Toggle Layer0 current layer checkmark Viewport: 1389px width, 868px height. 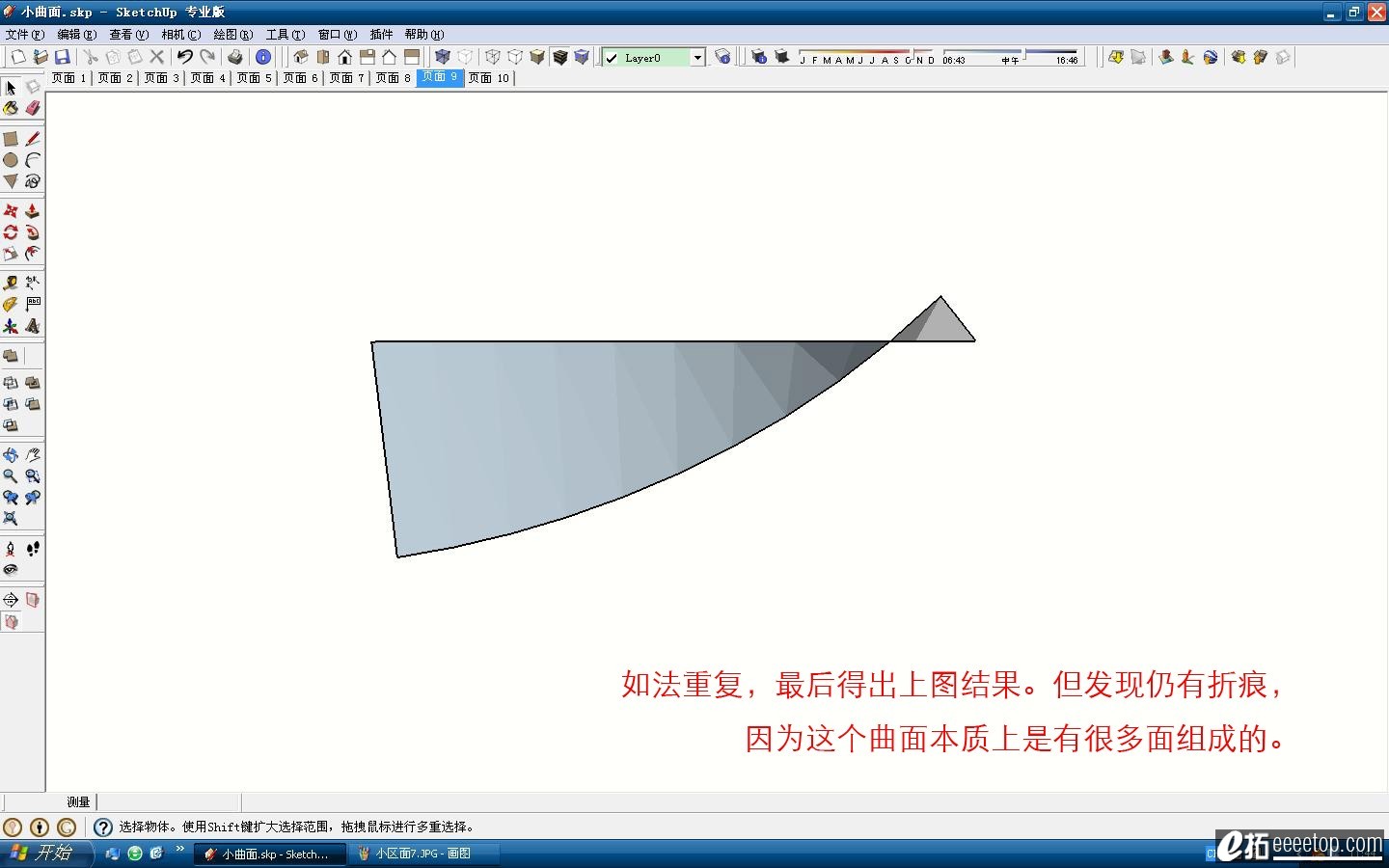612,58
